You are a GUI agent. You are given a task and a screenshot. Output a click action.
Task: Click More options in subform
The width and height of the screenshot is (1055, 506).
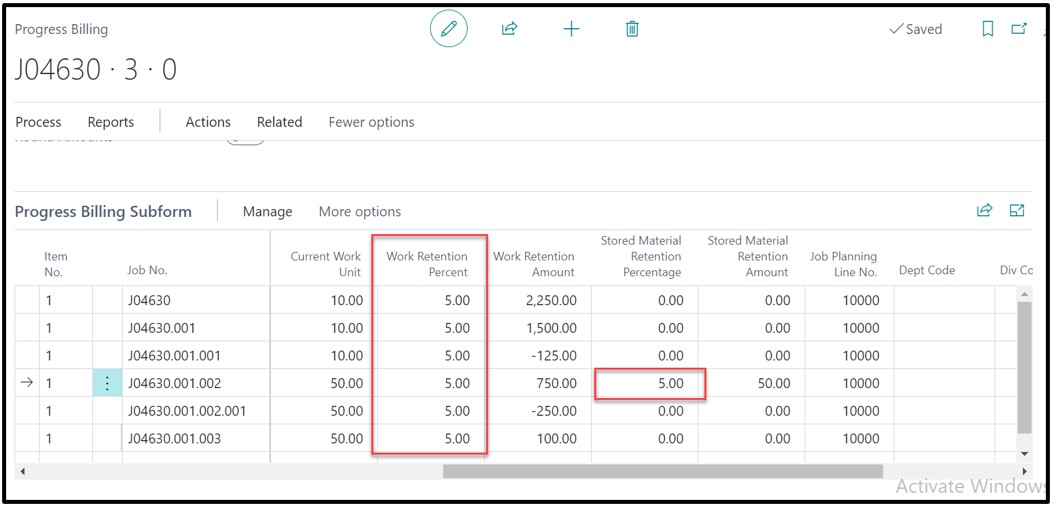click(x=359, y=212)
